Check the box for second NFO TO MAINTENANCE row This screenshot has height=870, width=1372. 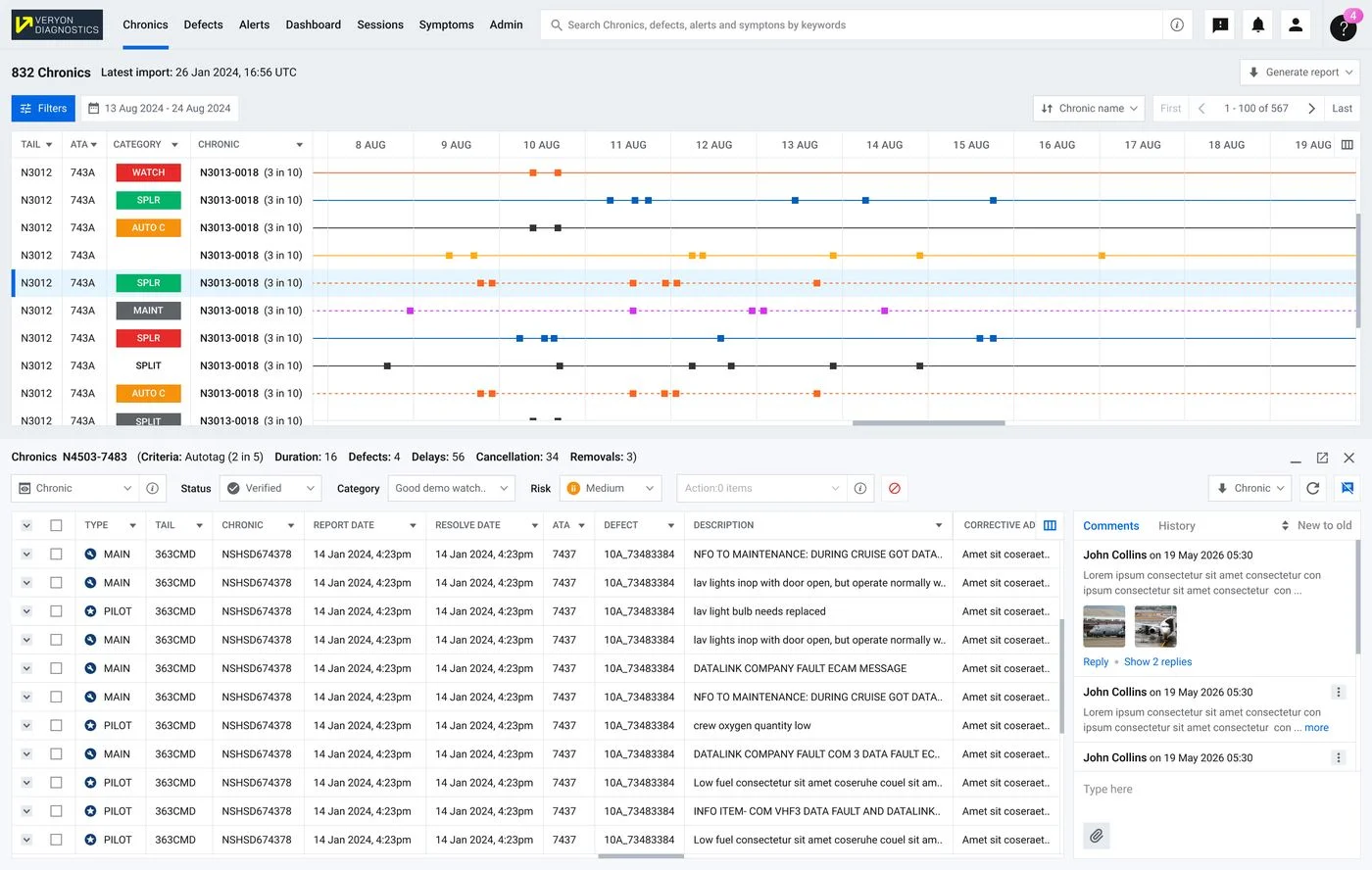click(56, 697)
